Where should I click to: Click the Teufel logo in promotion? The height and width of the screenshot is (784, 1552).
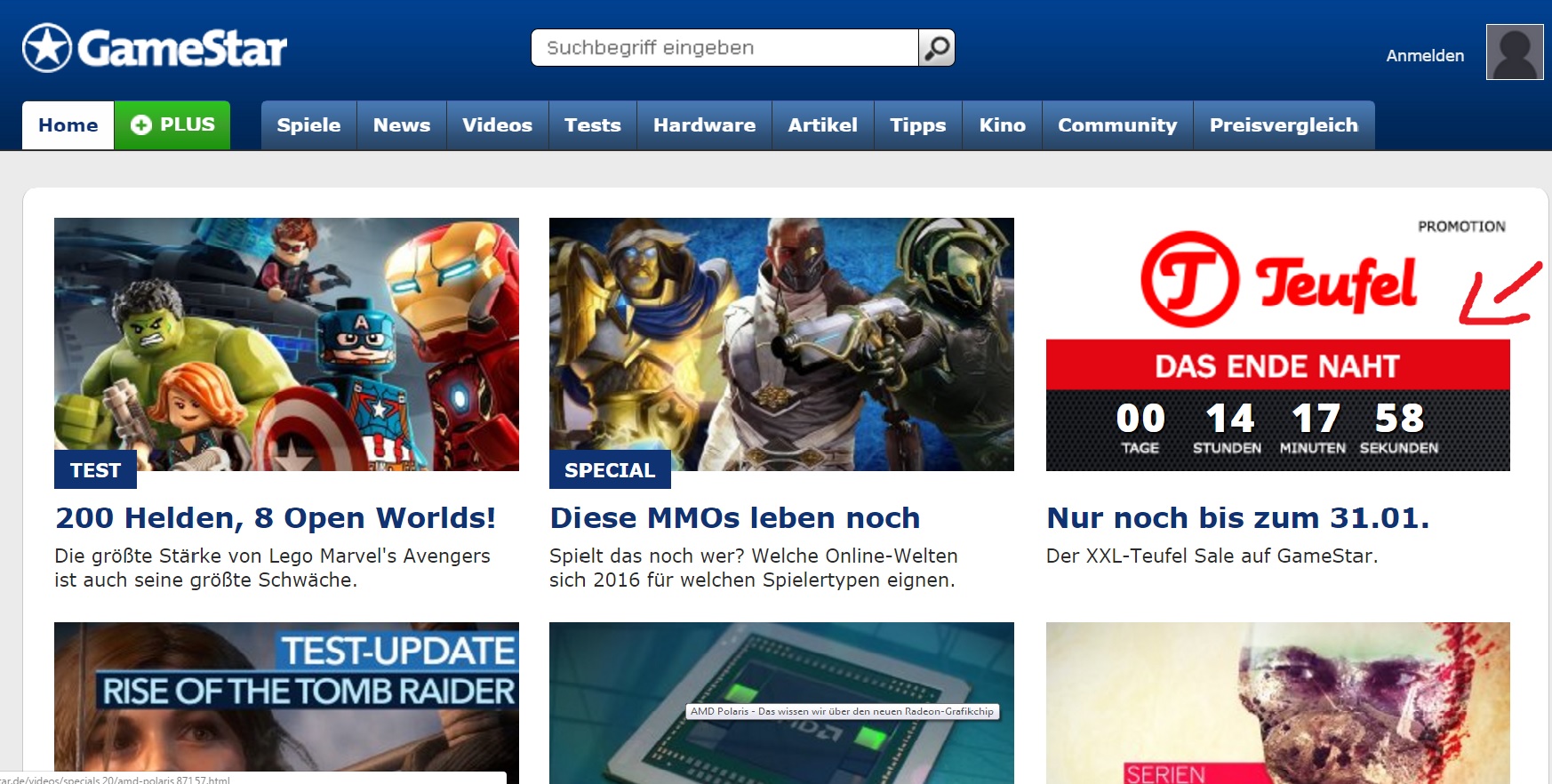pos(1278,280)
